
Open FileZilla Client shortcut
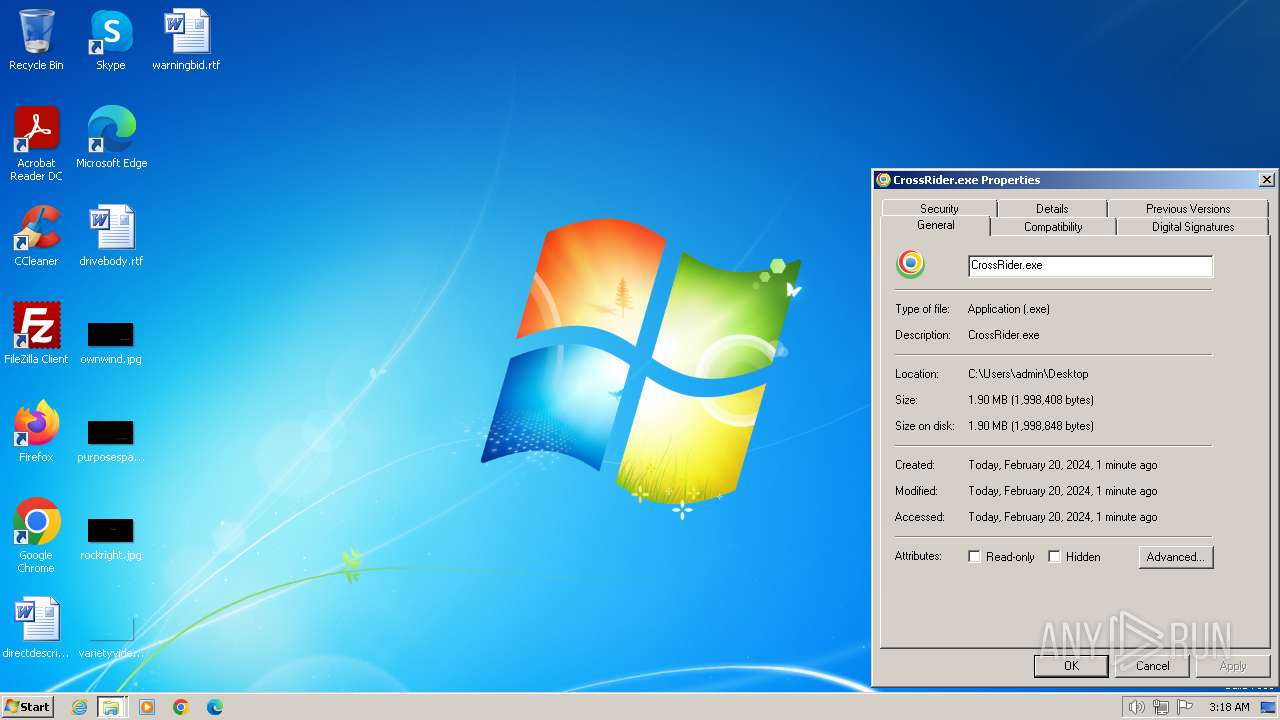36,334
